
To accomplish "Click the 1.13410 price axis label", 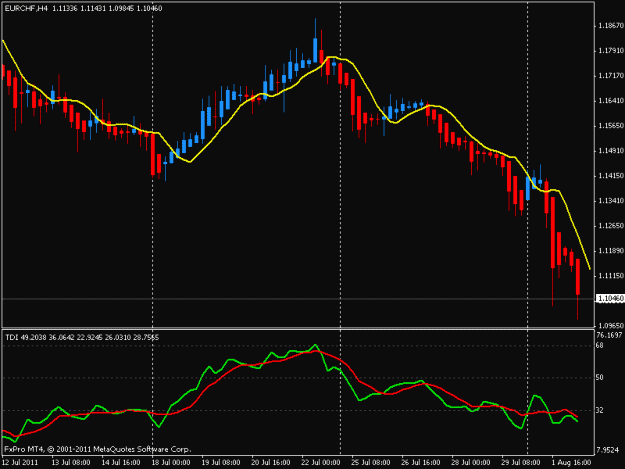I will point(611,201).
